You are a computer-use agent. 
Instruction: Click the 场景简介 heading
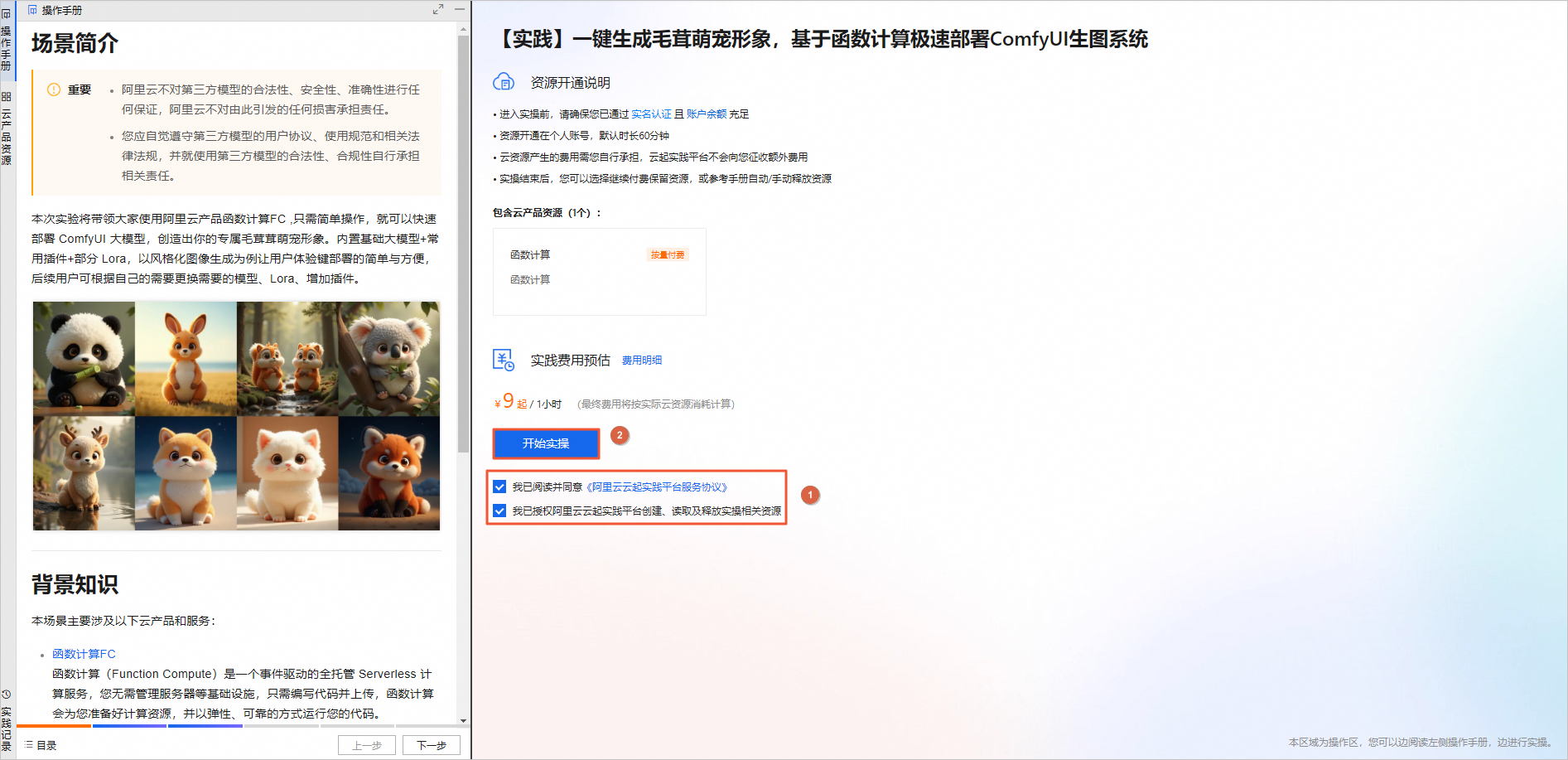click(75, 43)
